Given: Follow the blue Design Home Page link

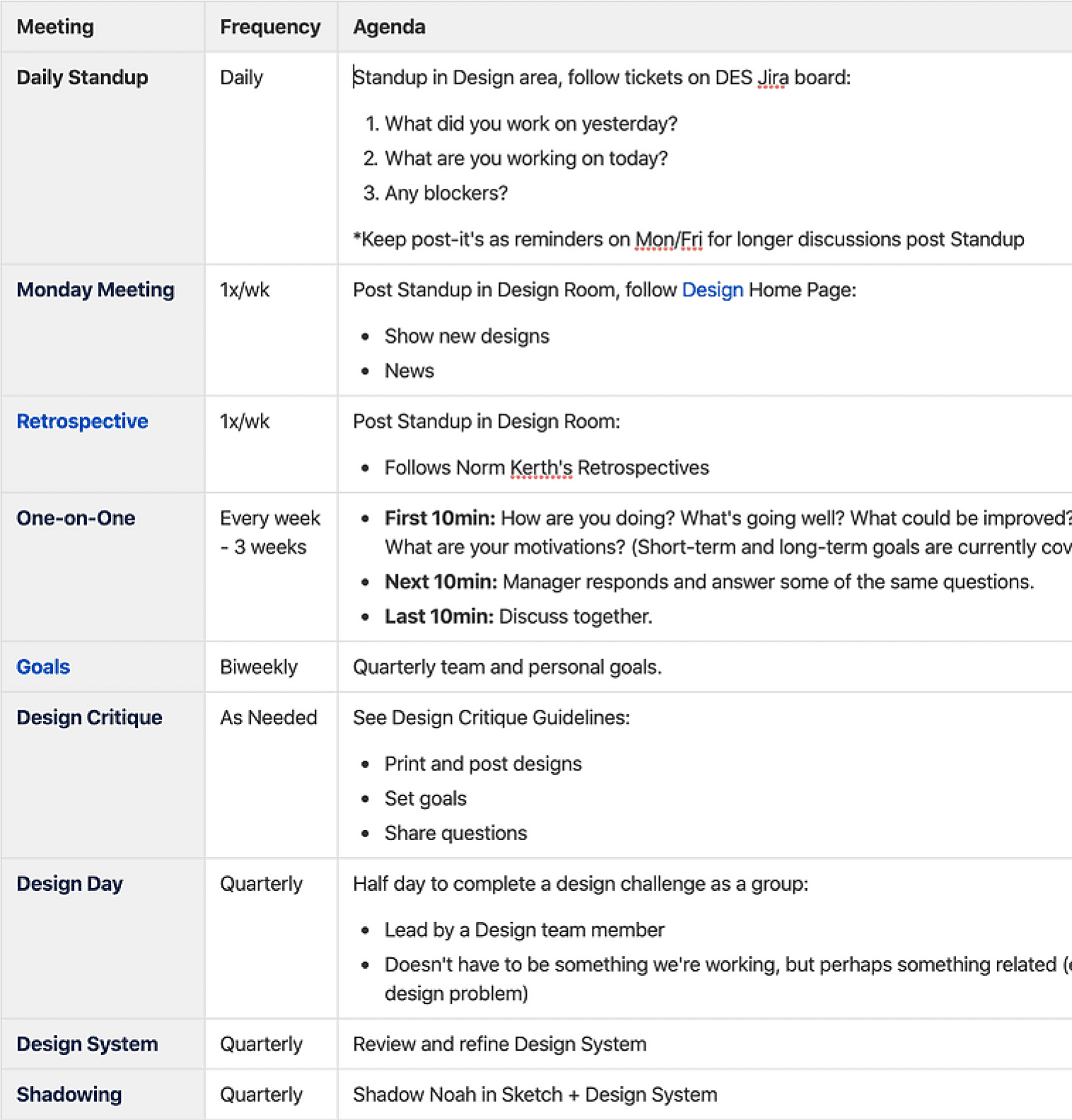Looking at the screenshot, I should (x=712, y=290).
